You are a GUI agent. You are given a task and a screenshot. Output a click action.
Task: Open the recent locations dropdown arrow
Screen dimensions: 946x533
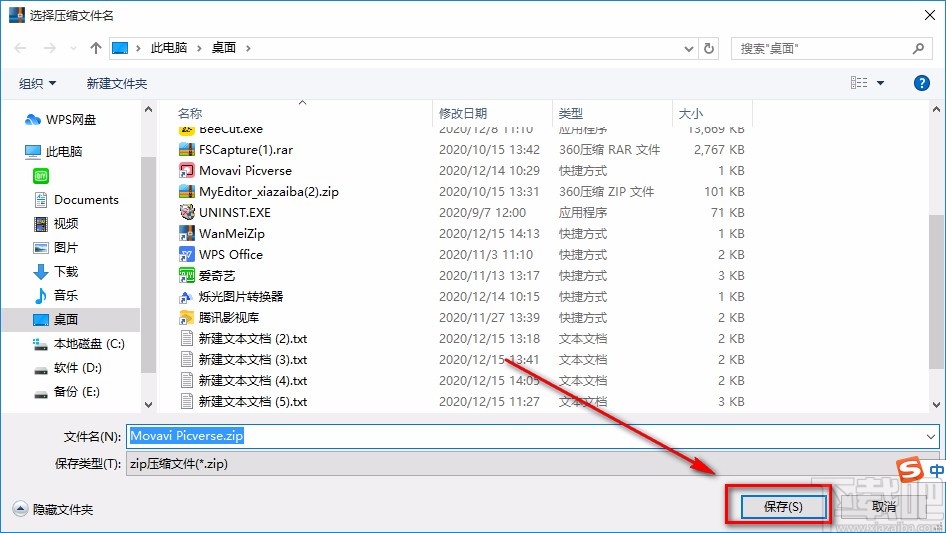(x=73, y=48)
